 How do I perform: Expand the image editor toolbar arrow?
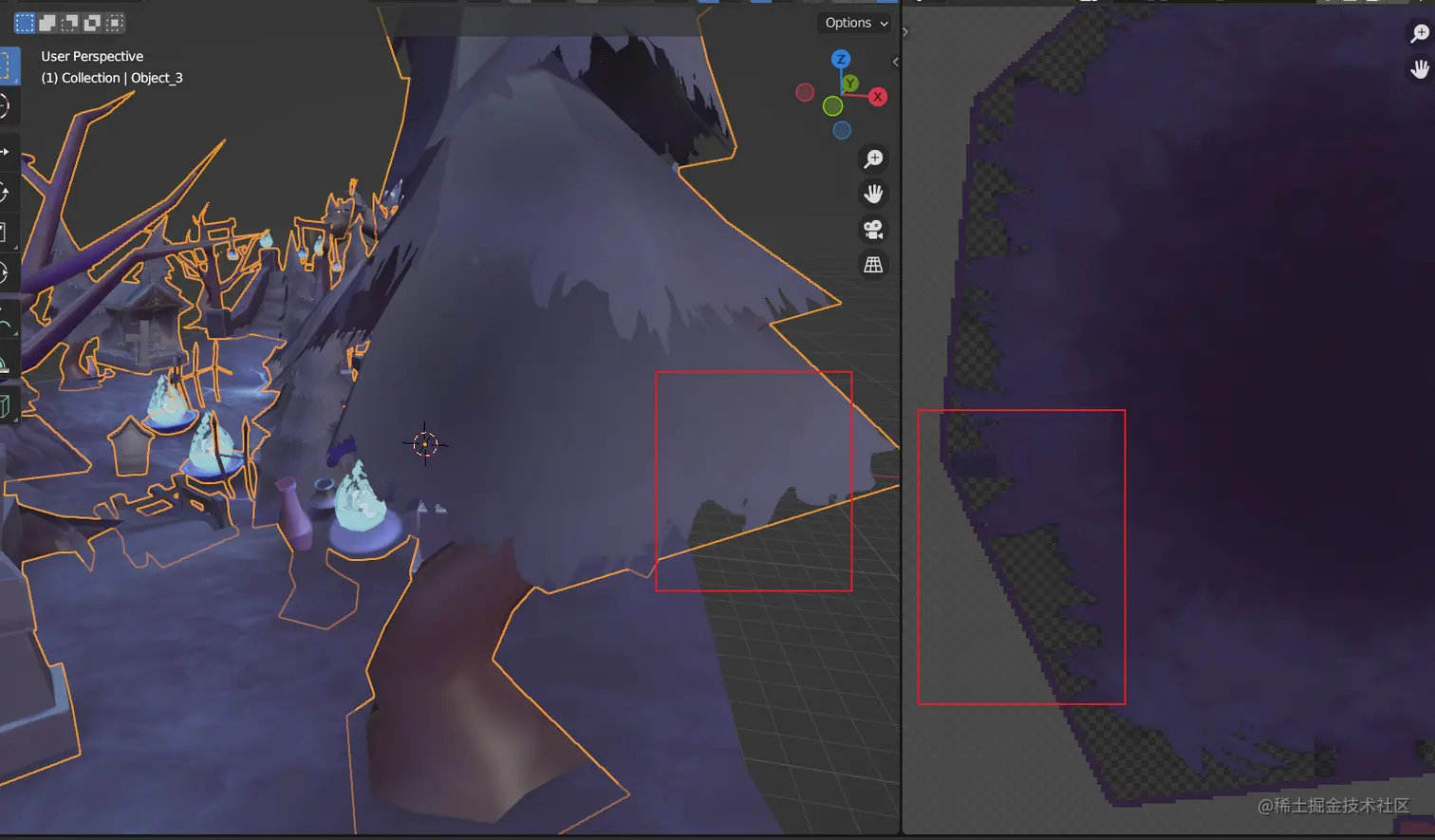coord(905,32)
